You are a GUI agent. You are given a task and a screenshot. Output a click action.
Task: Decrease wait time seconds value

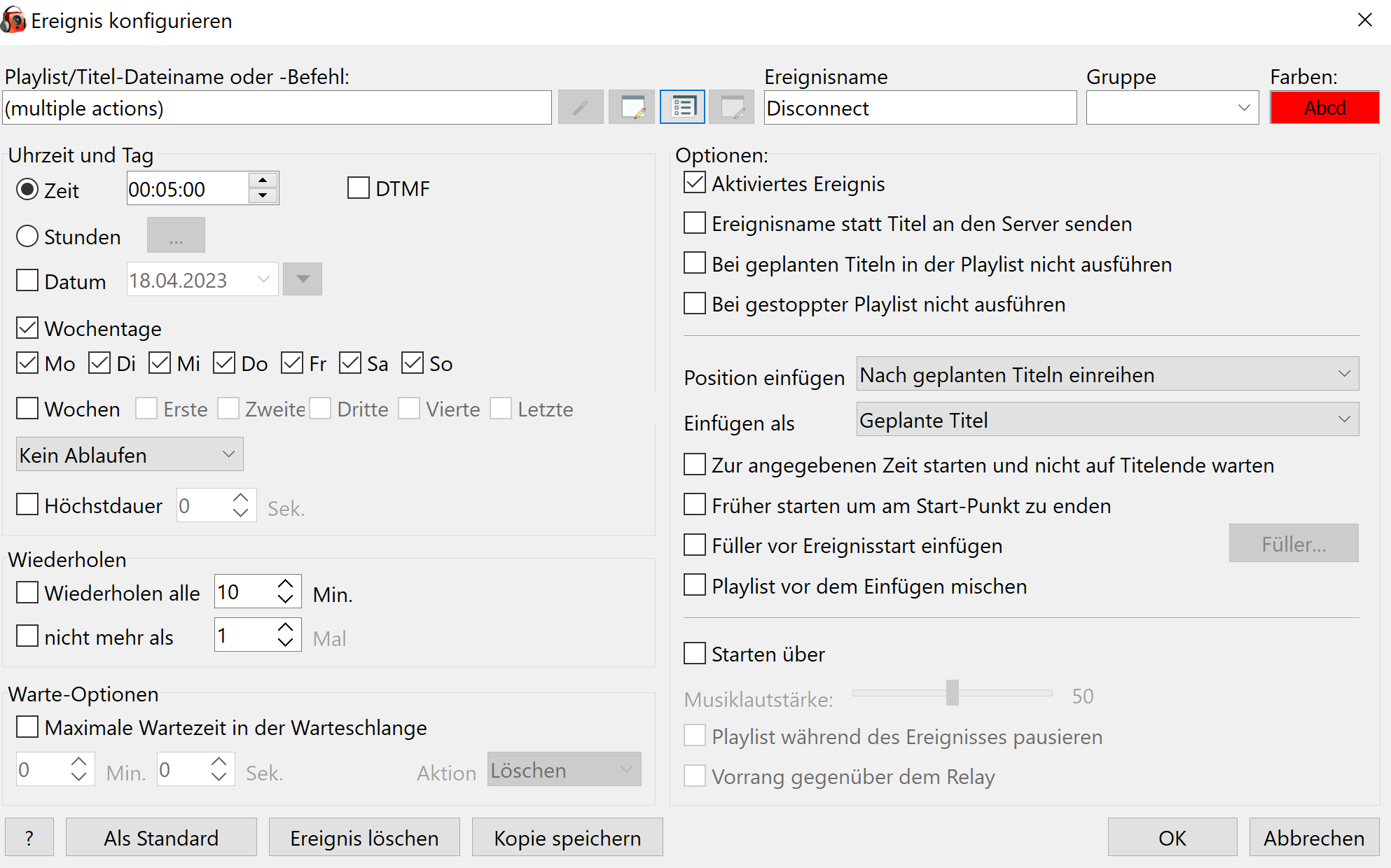219,777
